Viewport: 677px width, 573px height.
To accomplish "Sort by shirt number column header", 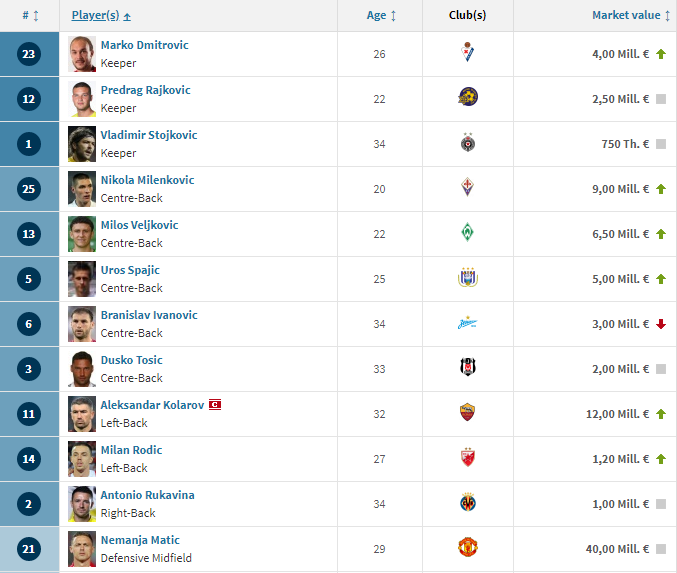I will click(x=30, y=16).
